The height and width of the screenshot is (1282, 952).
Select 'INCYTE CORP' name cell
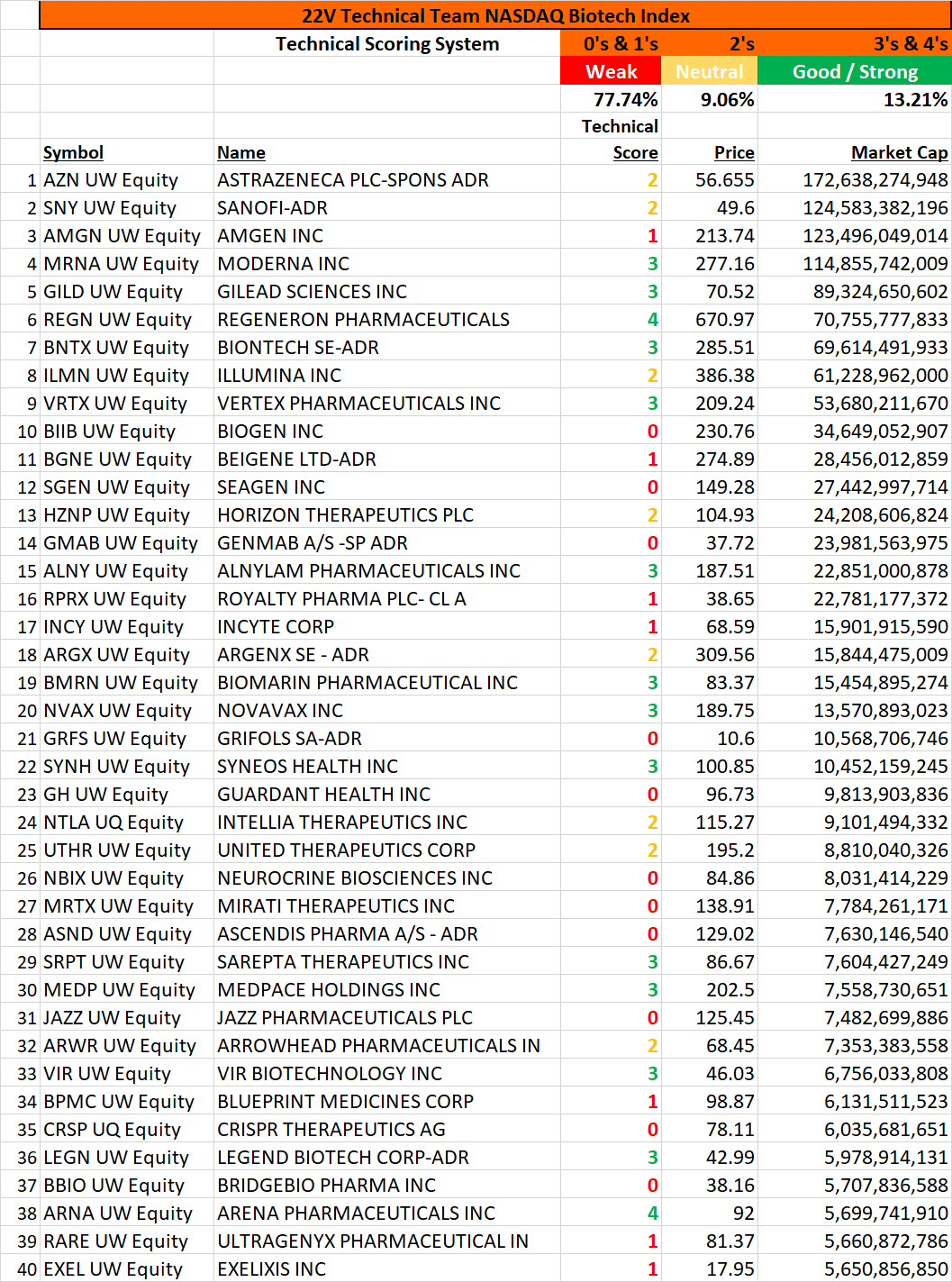click(x=387, y=627)
